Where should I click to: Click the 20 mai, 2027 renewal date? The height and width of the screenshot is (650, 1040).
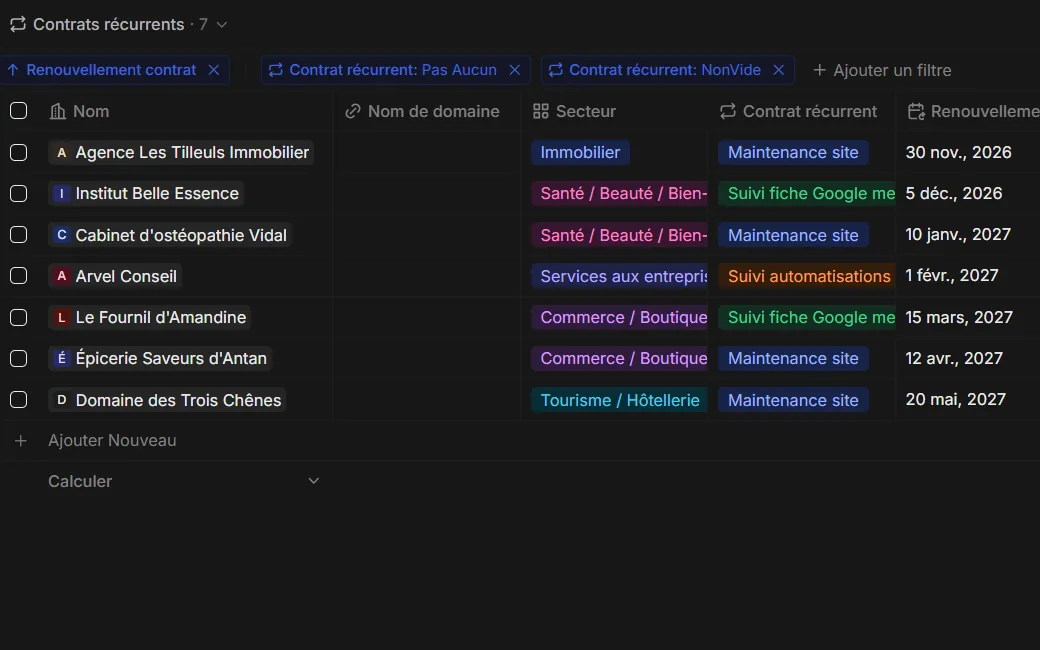pyautogui.click(x=956, y=400)
